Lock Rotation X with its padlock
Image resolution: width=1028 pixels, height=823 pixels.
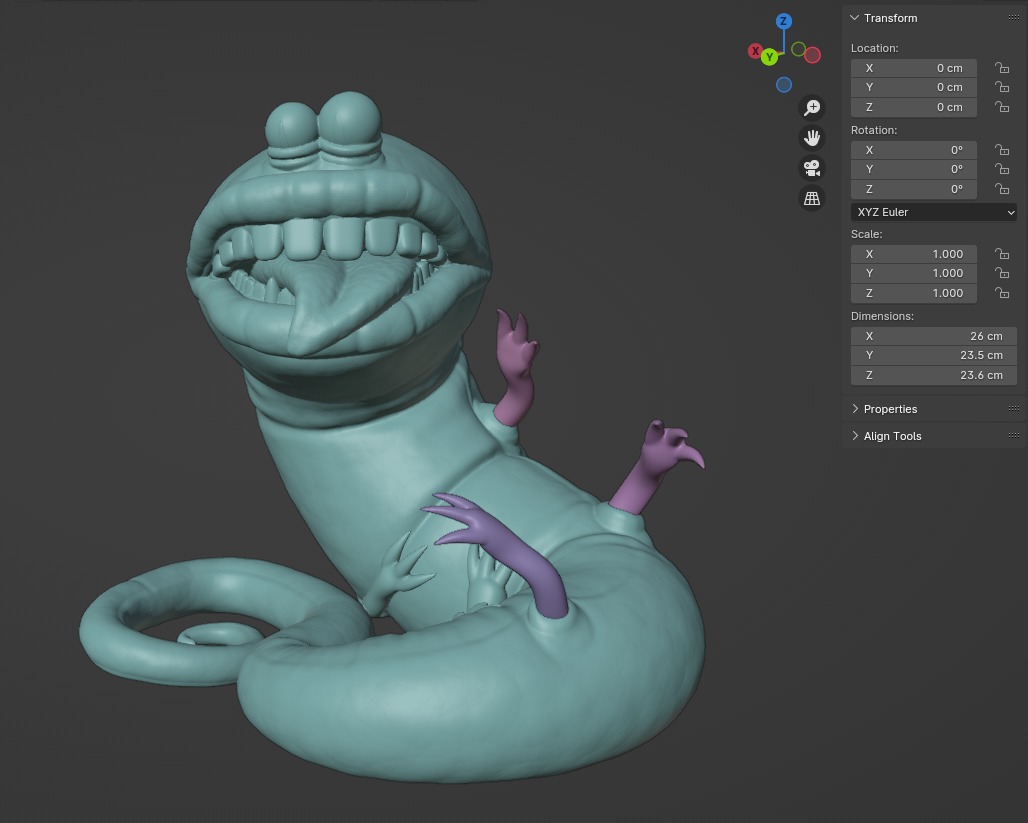pyautogui.click(x=1002, y=150)
